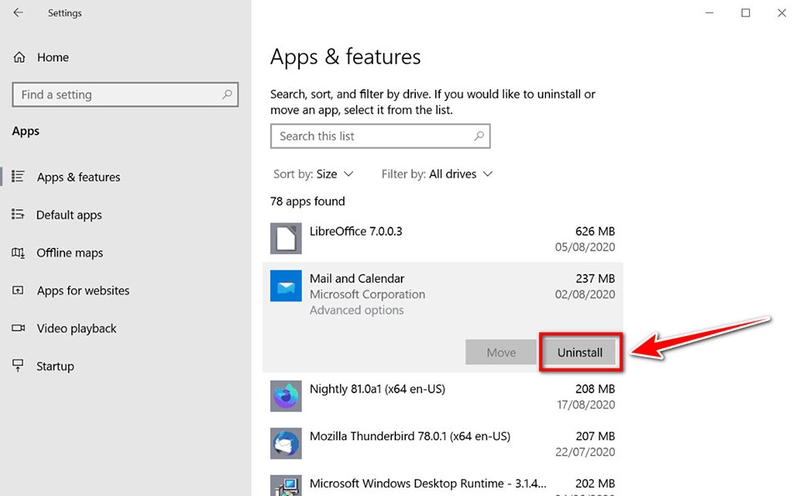Go back using the Settings back arrow
Viewport: 800px width, 496px height.
[x=18, y=13]
